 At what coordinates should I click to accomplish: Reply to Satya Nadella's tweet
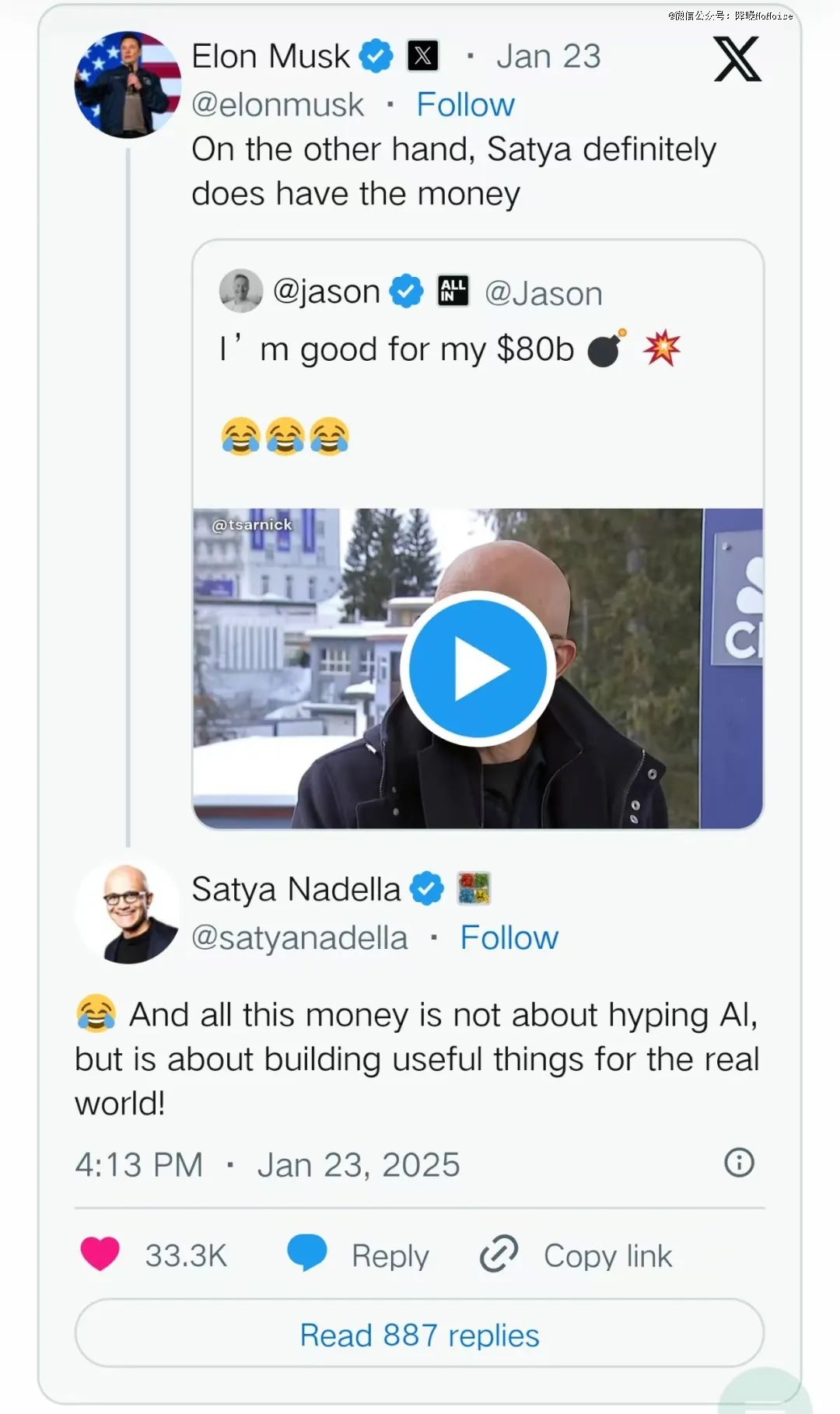coord(359,1255)
